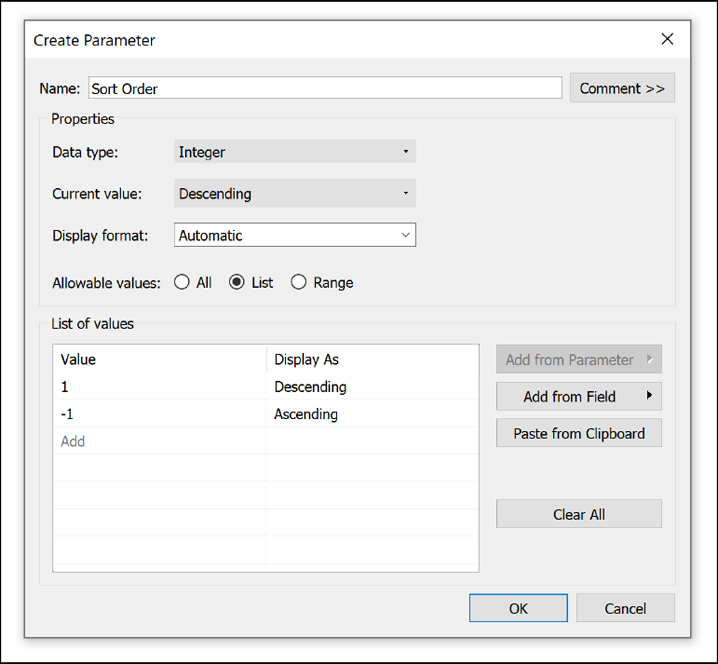This screenshot has height=664, width=718.
Task: Cancel the parameter creation
Action: coord(625,608)
